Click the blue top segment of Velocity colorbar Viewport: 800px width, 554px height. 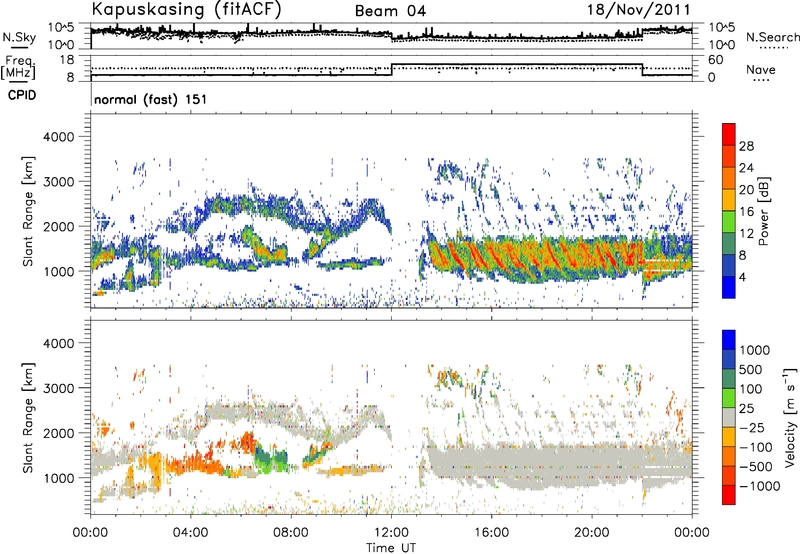click(x=729, y=340)
